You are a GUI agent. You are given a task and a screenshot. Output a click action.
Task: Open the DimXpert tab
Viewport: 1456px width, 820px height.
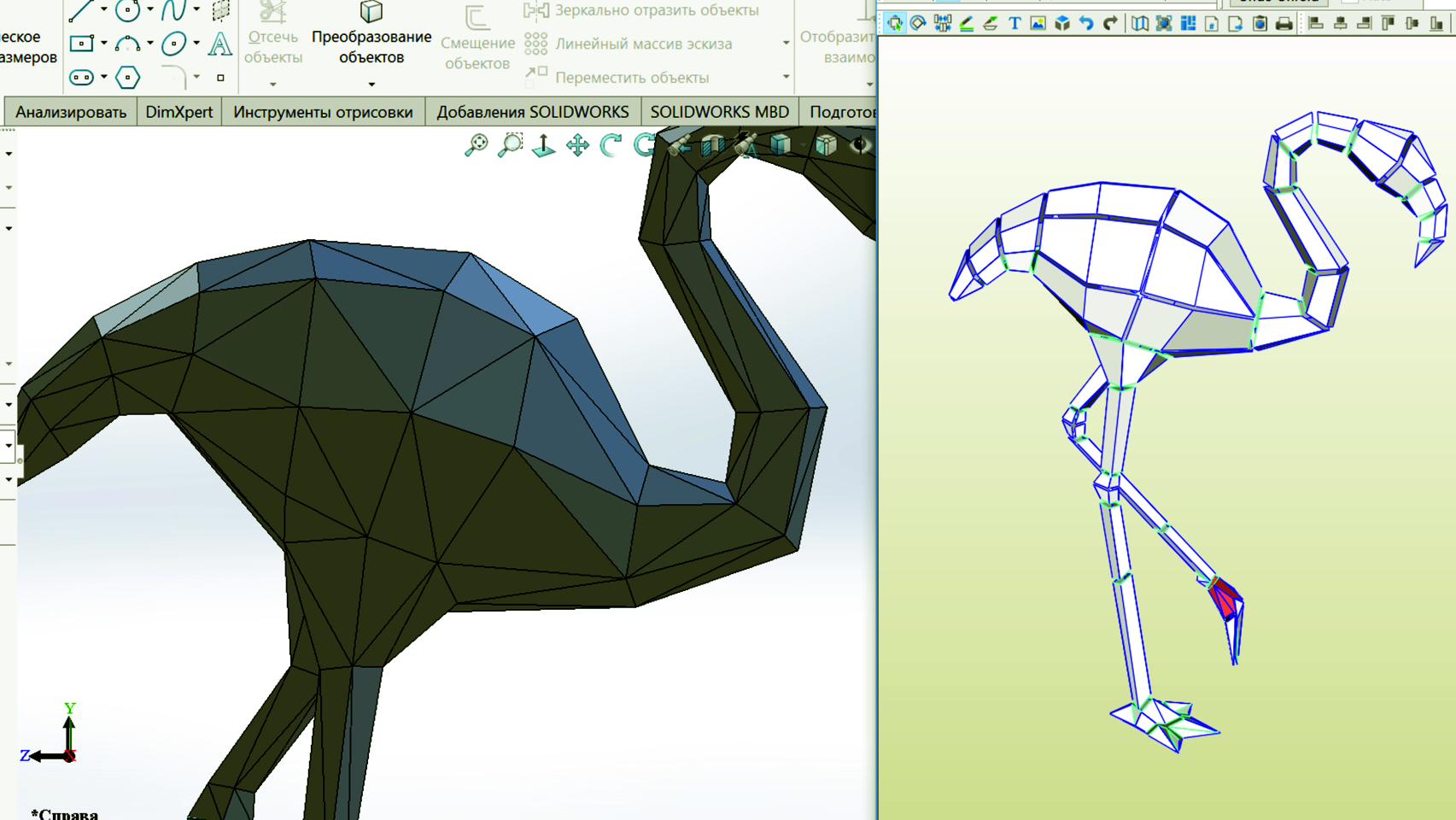click(x=179, y=112)
